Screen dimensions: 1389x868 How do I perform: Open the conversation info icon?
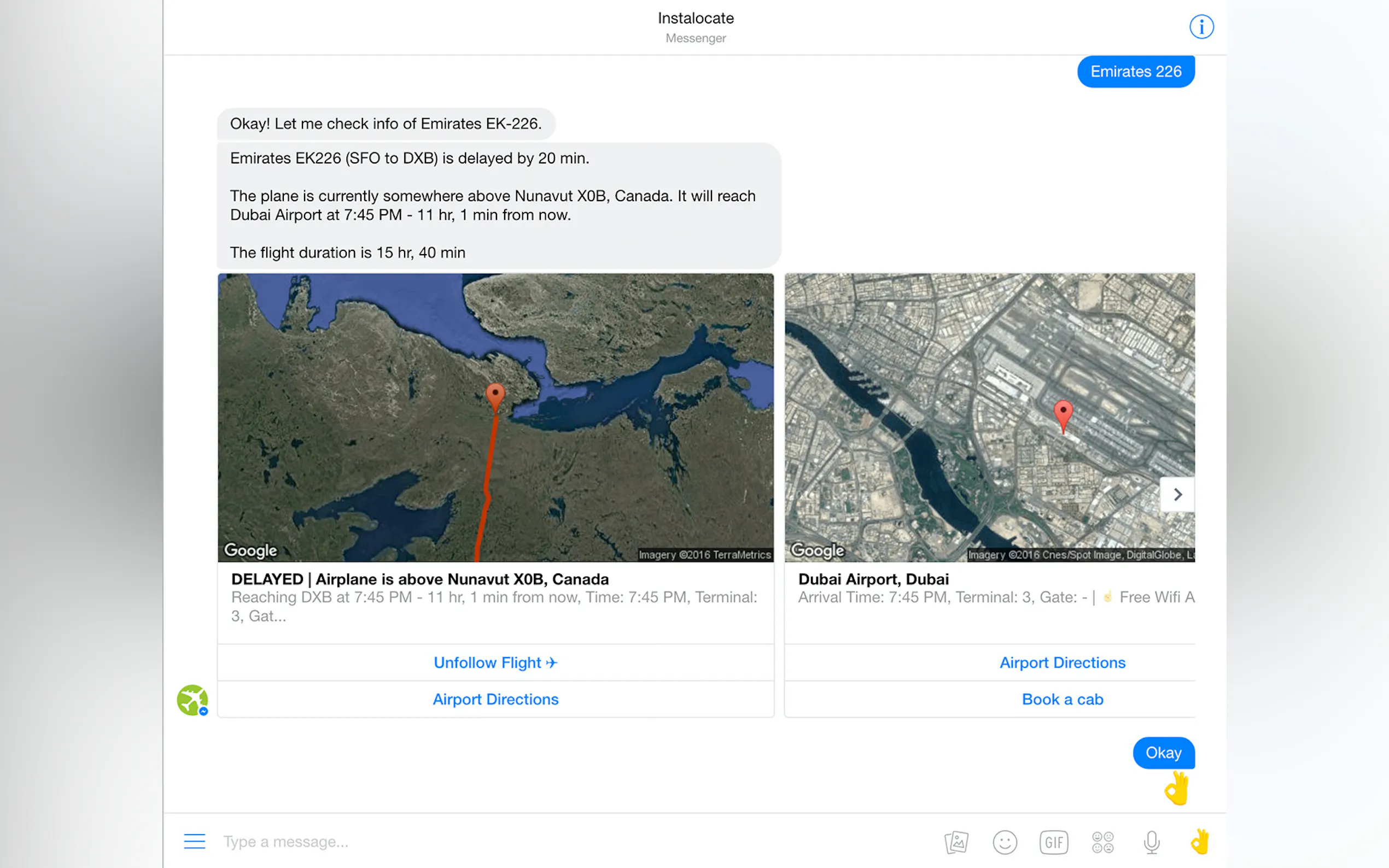[x=1201, y=27]
